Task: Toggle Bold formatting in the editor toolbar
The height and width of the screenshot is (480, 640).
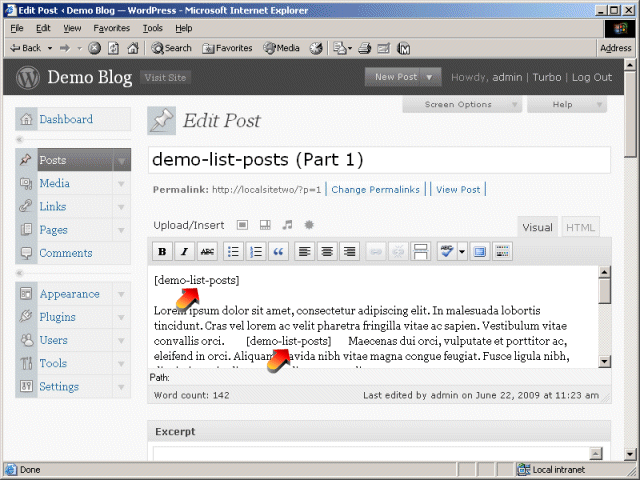Action: point(162,251)
